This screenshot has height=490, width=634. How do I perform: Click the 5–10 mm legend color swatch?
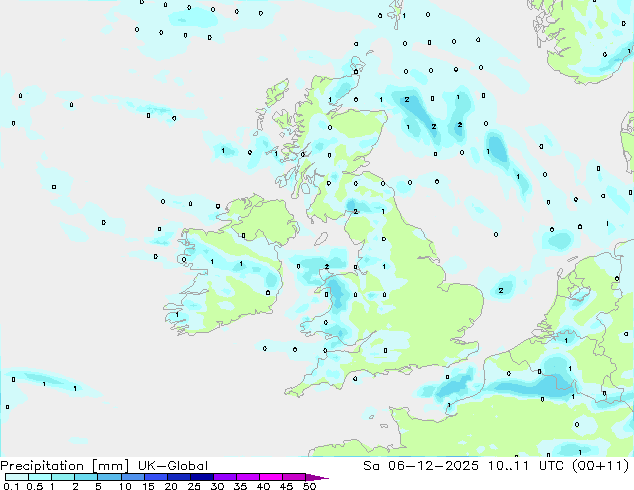coord(109,477)
